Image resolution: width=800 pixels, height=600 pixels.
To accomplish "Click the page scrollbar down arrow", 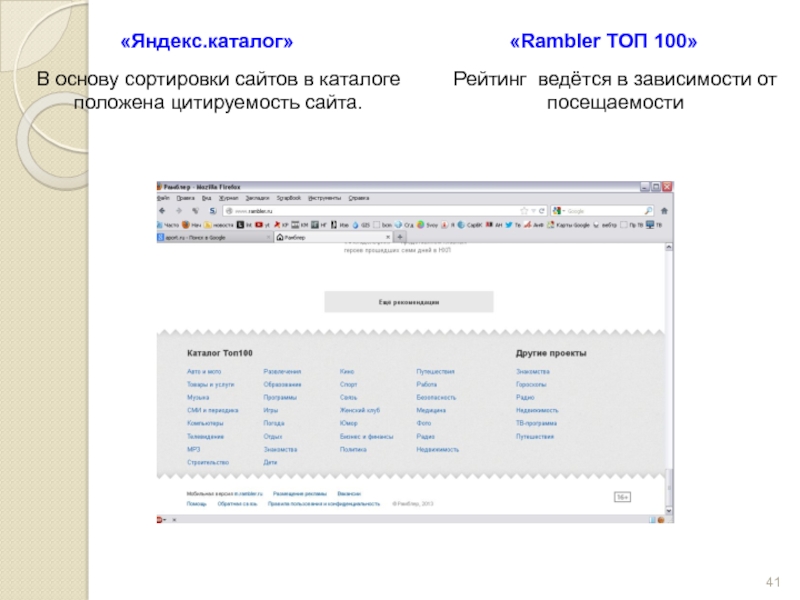I will point(669,511).
